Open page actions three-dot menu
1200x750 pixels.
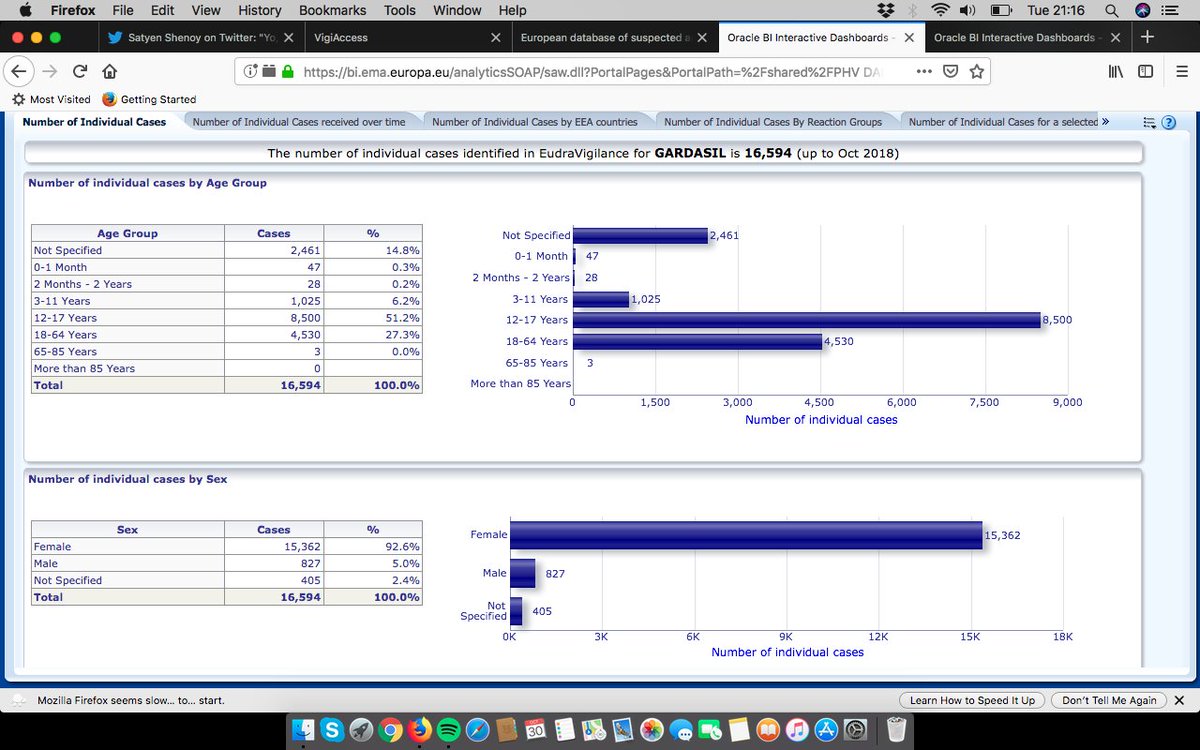click(923, 72)
